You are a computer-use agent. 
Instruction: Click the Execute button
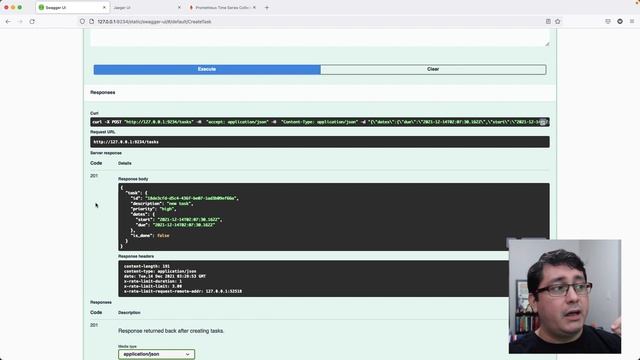207,69
